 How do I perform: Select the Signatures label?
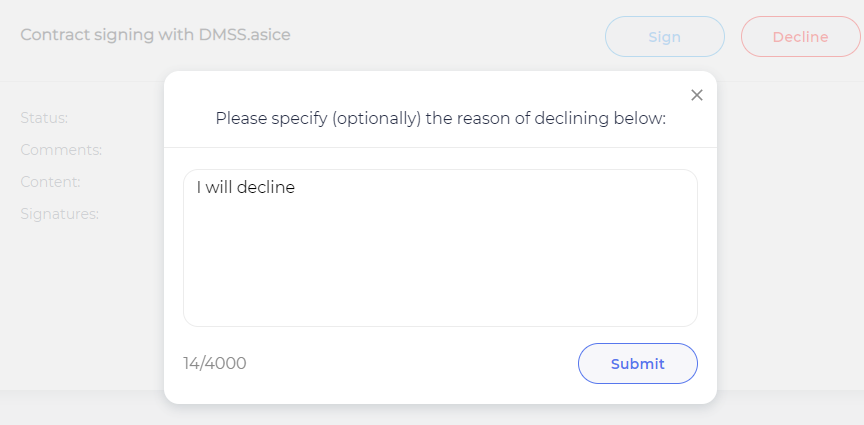tap(59, 214)
